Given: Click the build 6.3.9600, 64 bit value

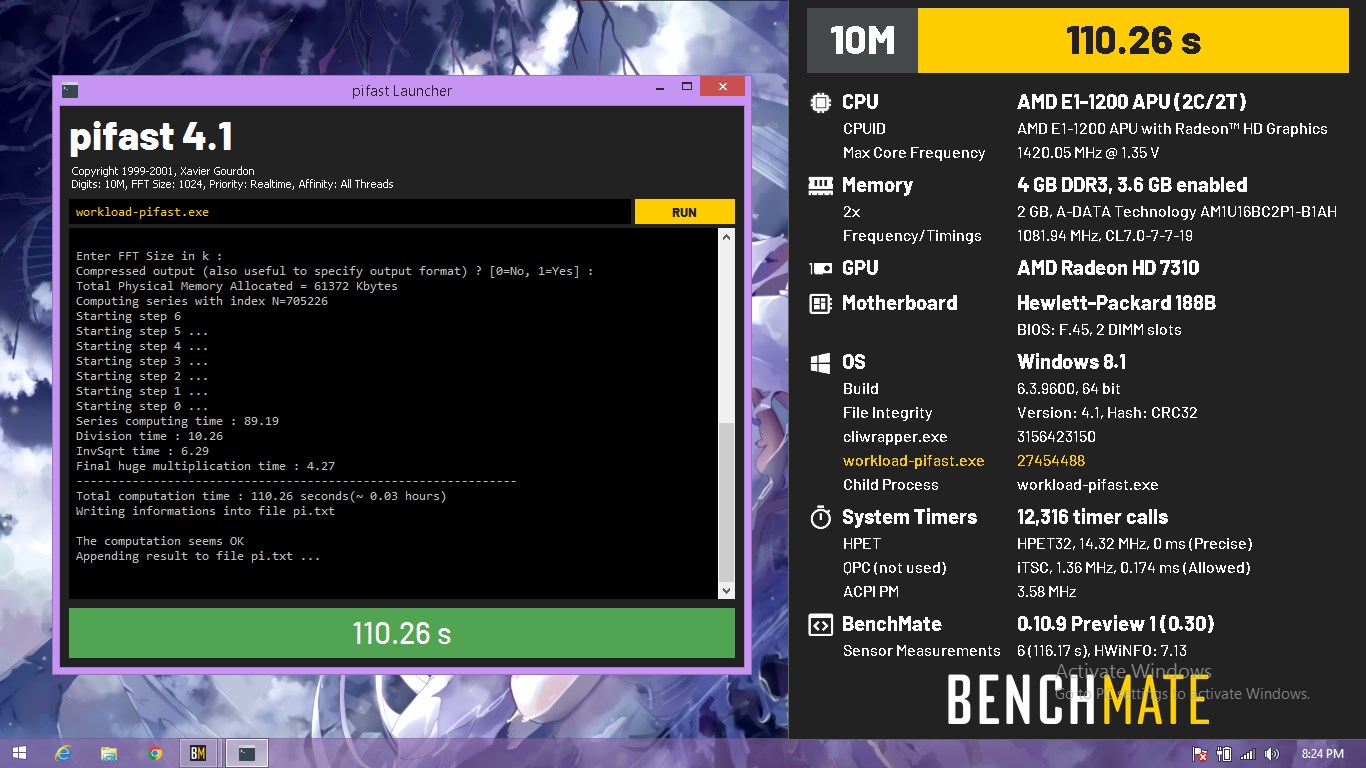Looking at the screenshot, I should coord(1069,389).
